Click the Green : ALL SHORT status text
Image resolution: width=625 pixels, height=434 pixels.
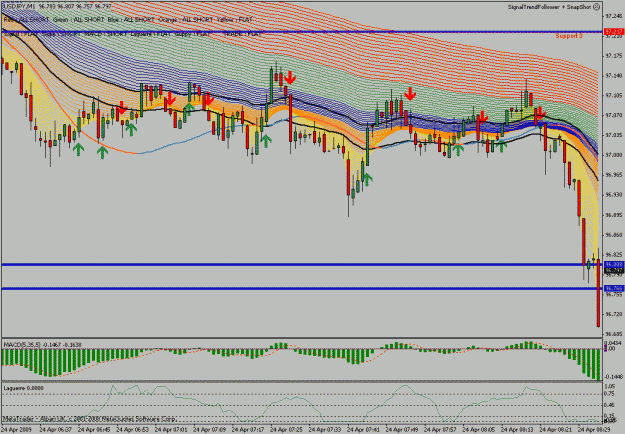tap(78, 20)
